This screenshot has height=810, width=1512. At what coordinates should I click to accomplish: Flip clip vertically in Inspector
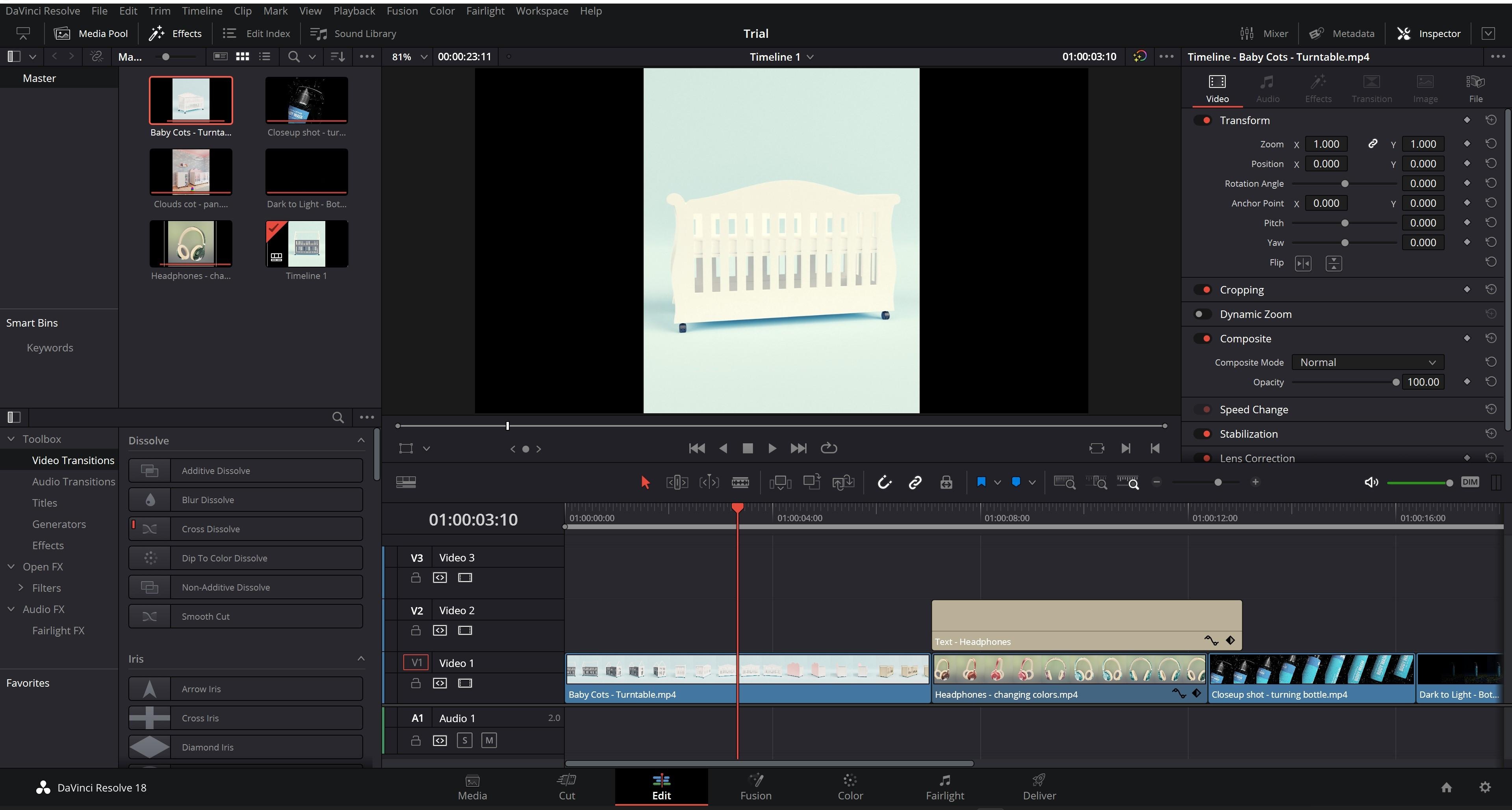[1334, 264]
